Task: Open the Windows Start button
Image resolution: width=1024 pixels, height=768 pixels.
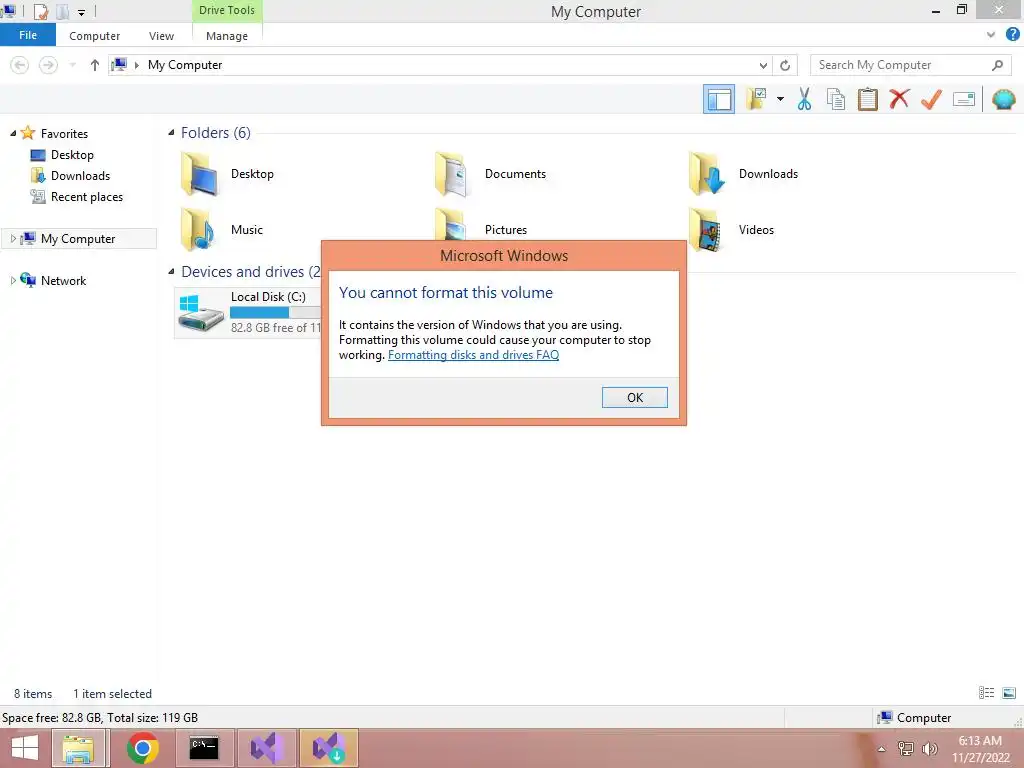Action: [x=25, y=748]
